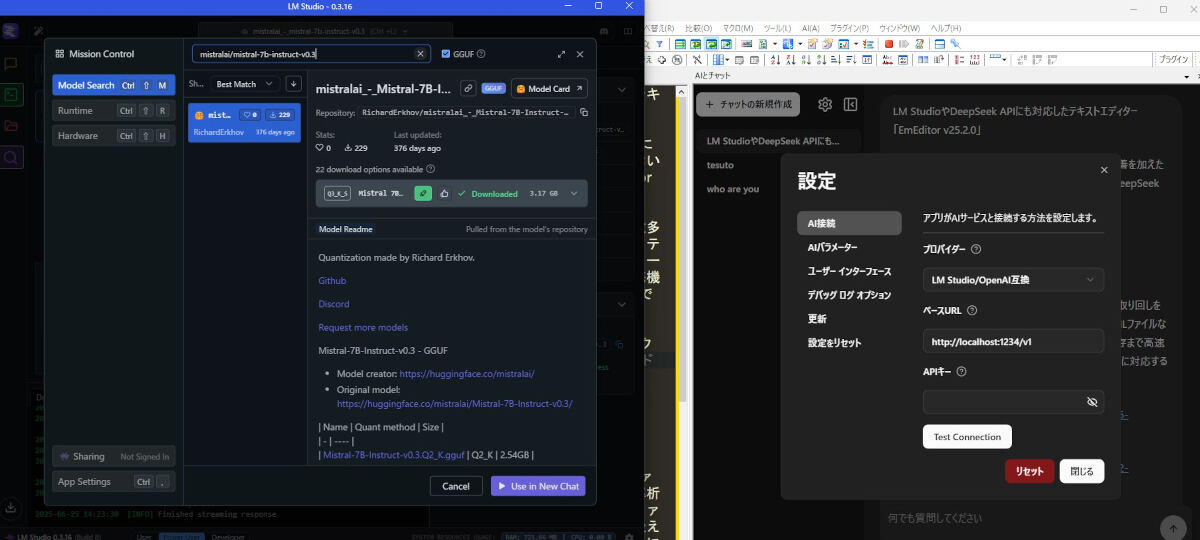Toggle the GGUF checkbox
Image resolution: width=1200 pixels, height=540 pixels.
pyautogui.click(x=446, y=54)
